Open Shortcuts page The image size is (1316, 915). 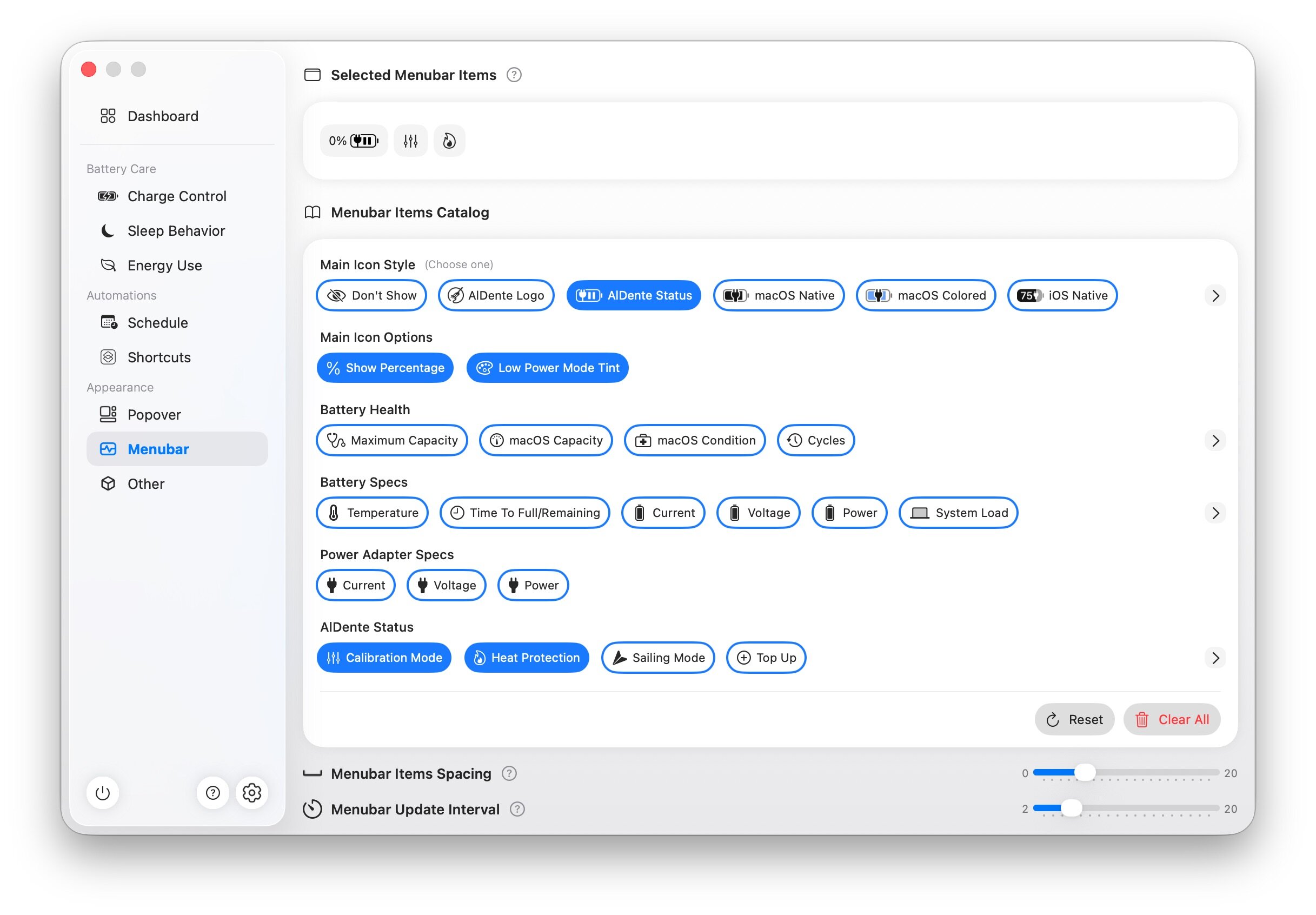[177, 357]
